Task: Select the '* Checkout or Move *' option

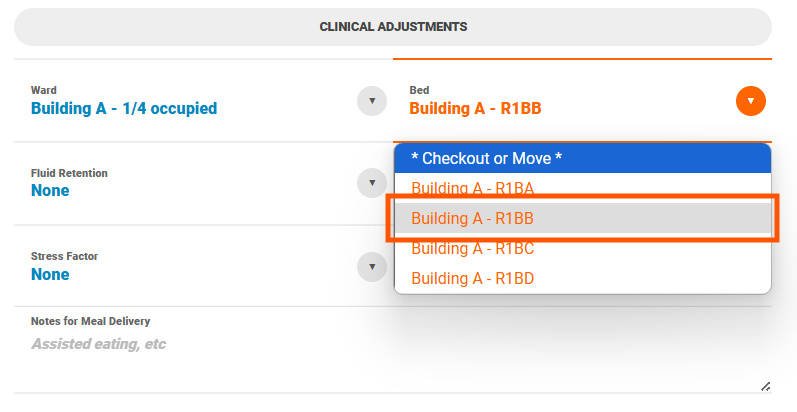Action: 583,159
